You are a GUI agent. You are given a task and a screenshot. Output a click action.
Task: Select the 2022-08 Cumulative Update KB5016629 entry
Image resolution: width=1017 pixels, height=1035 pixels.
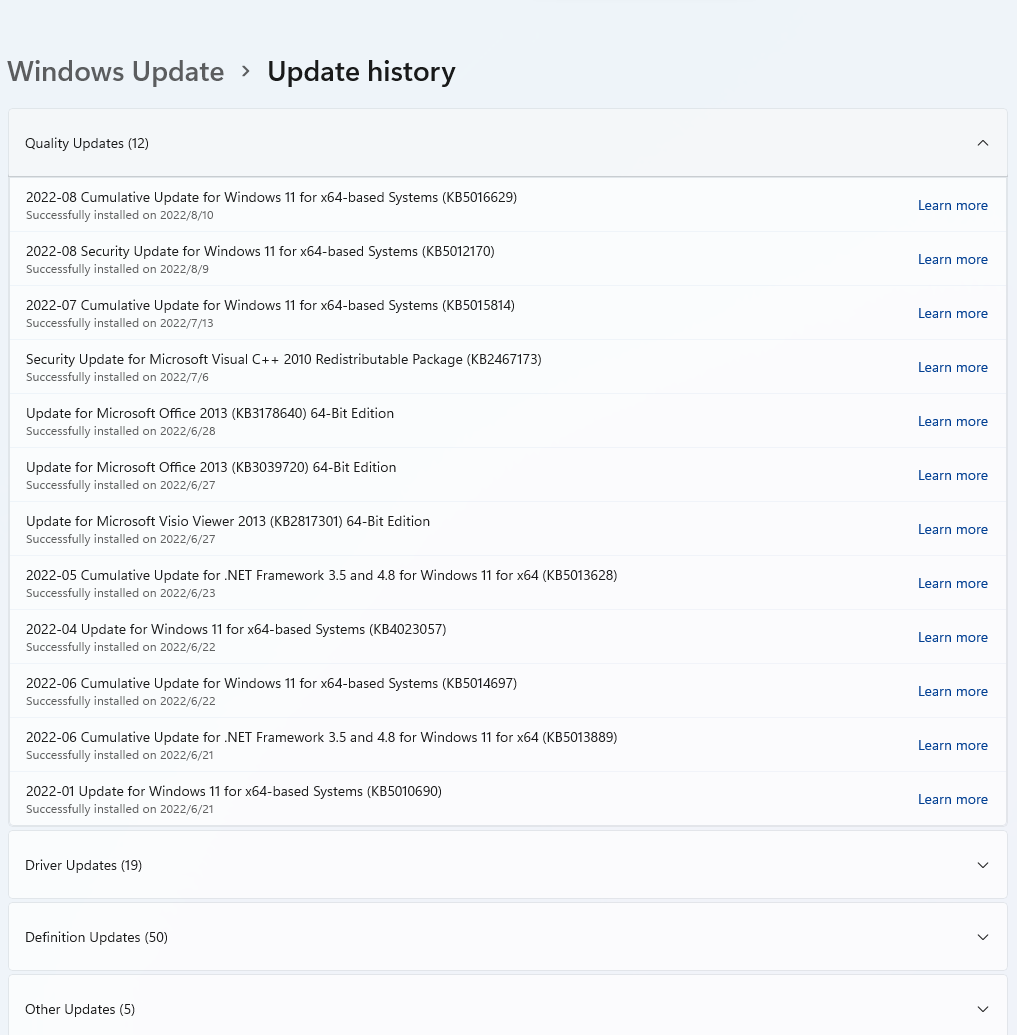pyautogui.click(x=271, y=198)
